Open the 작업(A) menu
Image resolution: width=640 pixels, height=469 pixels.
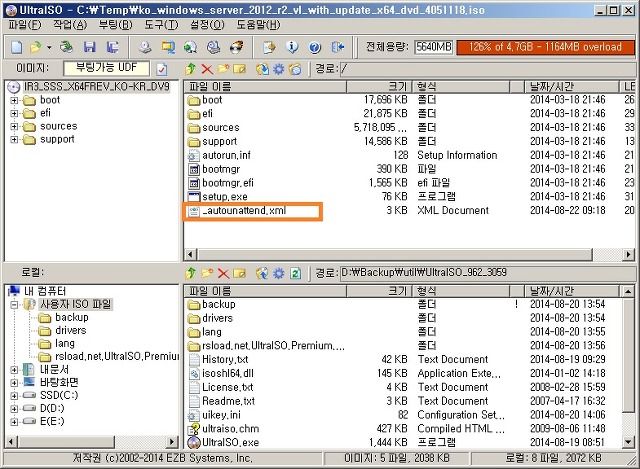click(70, 25)
